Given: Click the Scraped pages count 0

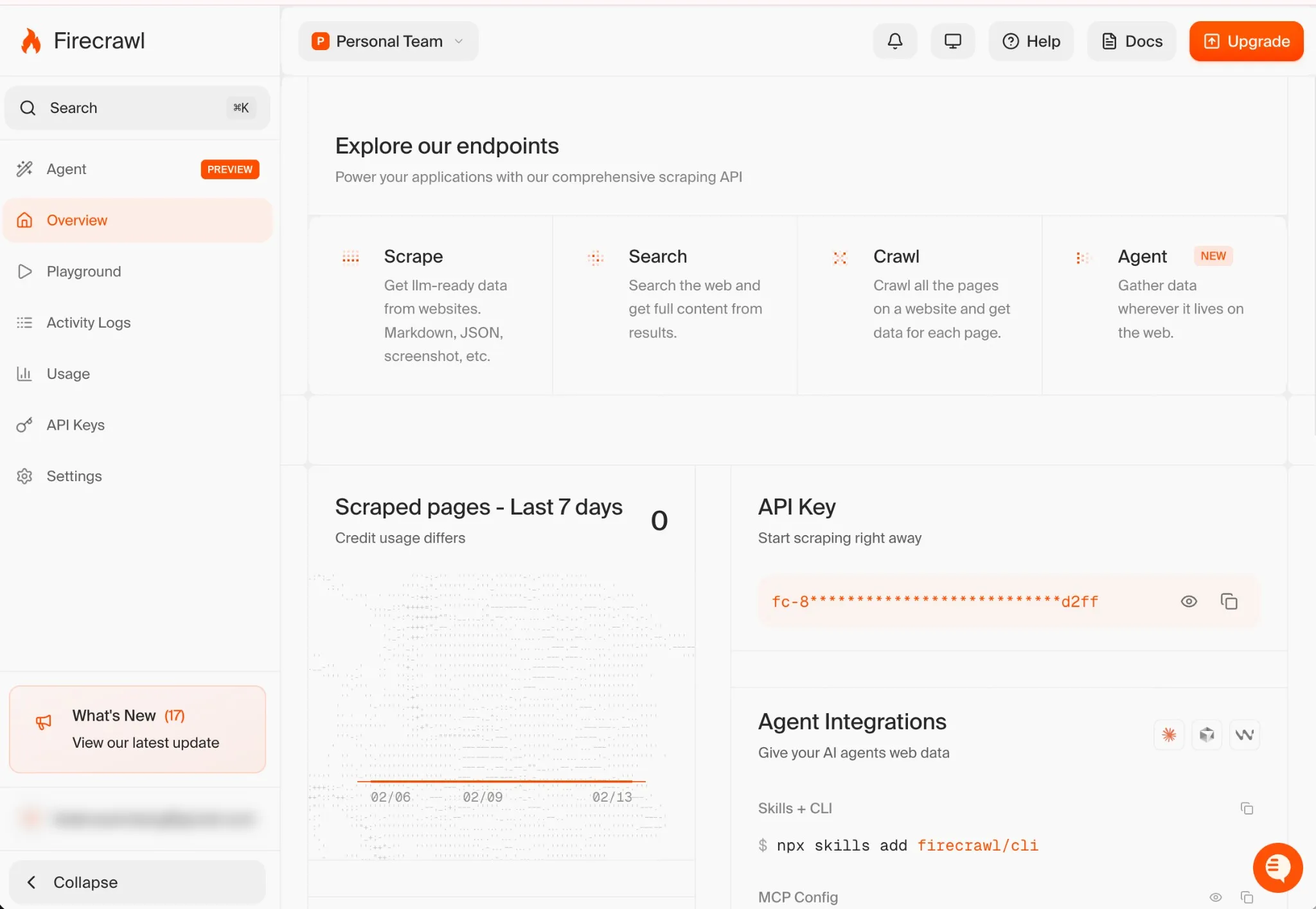Looking at the screenshot, I should tap(659, 520).
